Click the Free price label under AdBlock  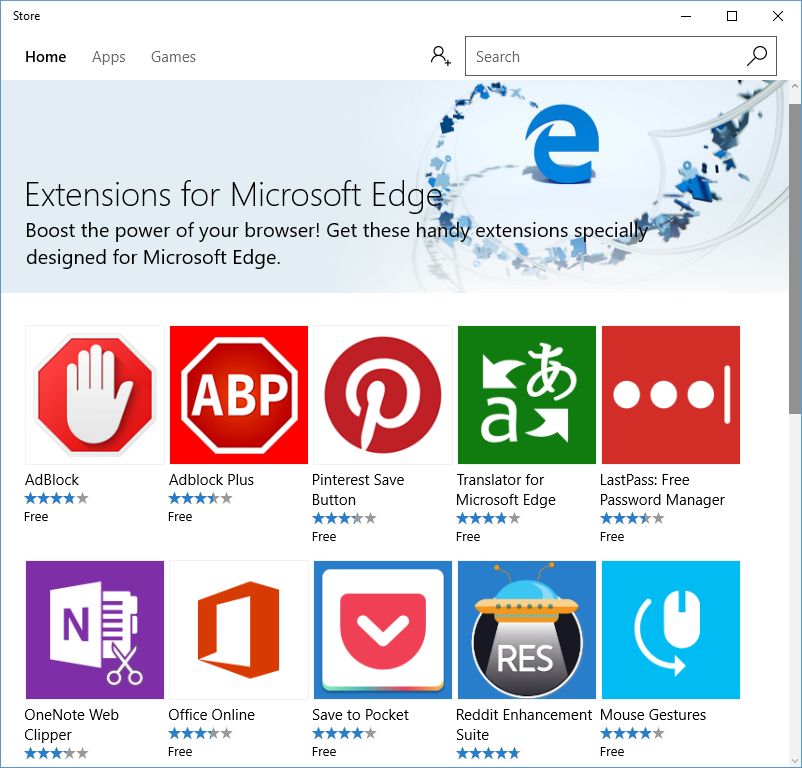point(36,516)
